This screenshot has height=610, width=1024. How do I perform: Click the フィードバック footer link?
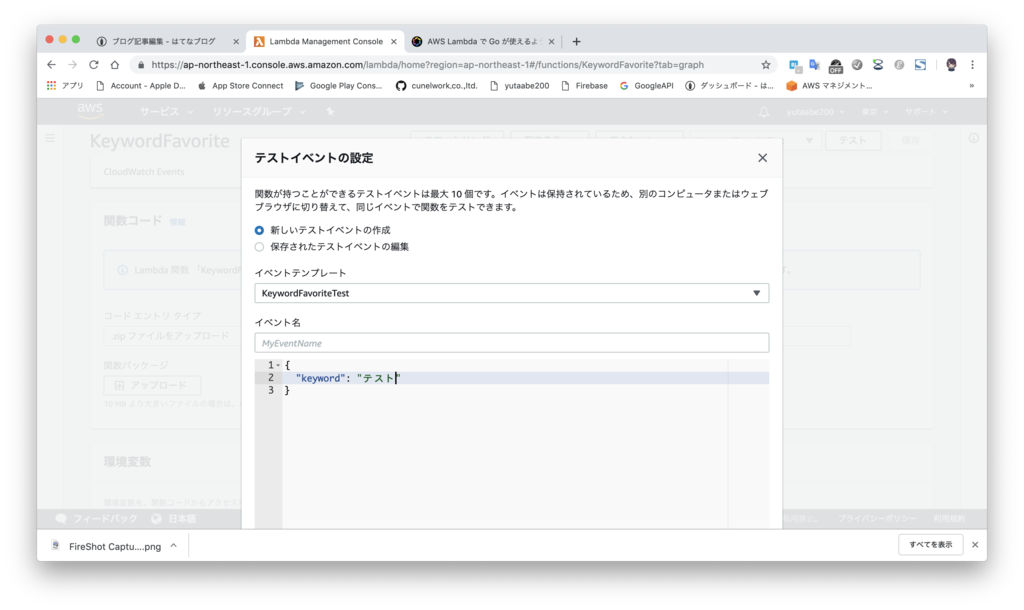(x=97, y=519)
